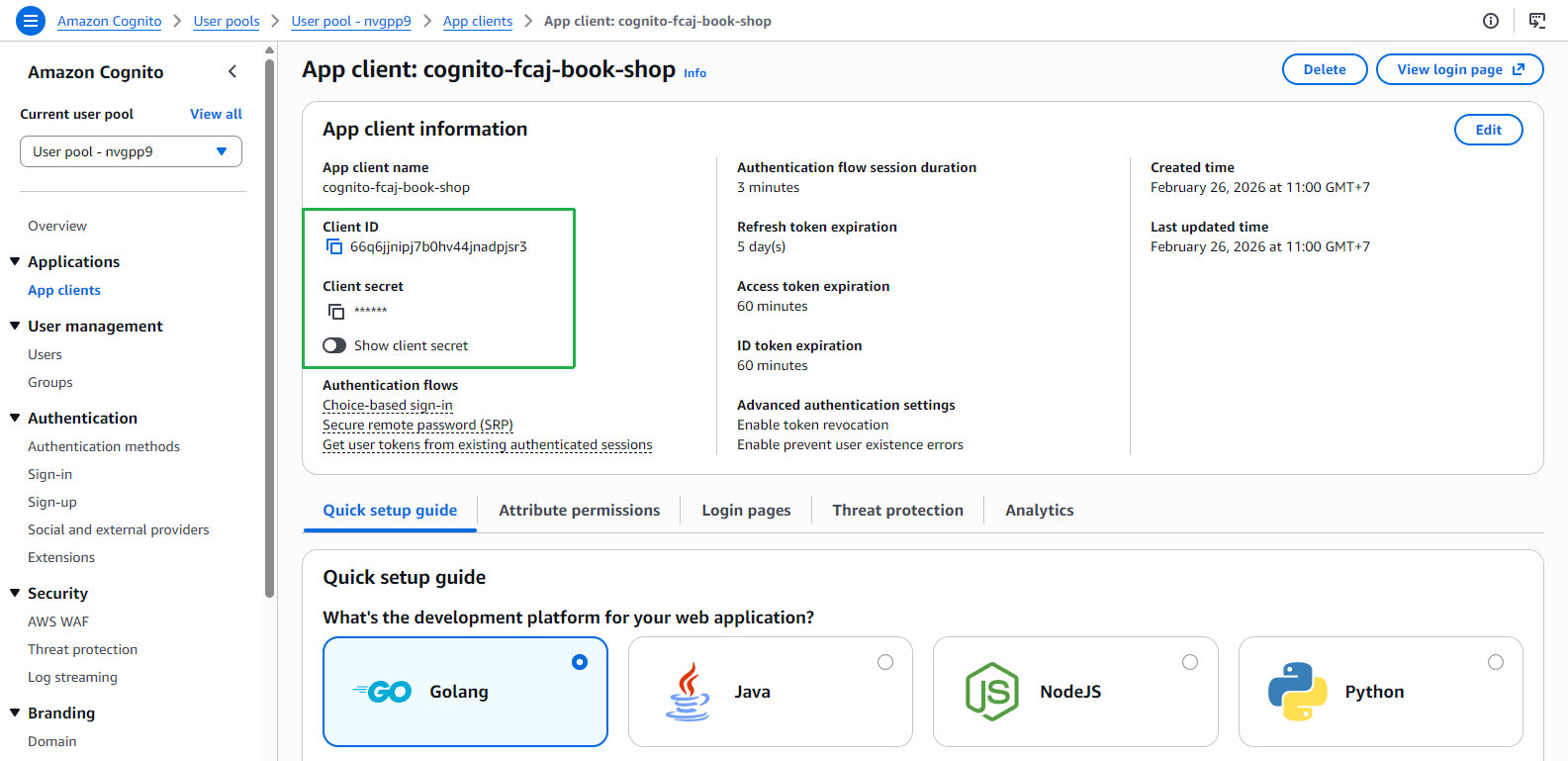Click the Golang logo icon
Image resolution: width=1568 pixels, height=761 pixels.
click(x=382, y=692)
